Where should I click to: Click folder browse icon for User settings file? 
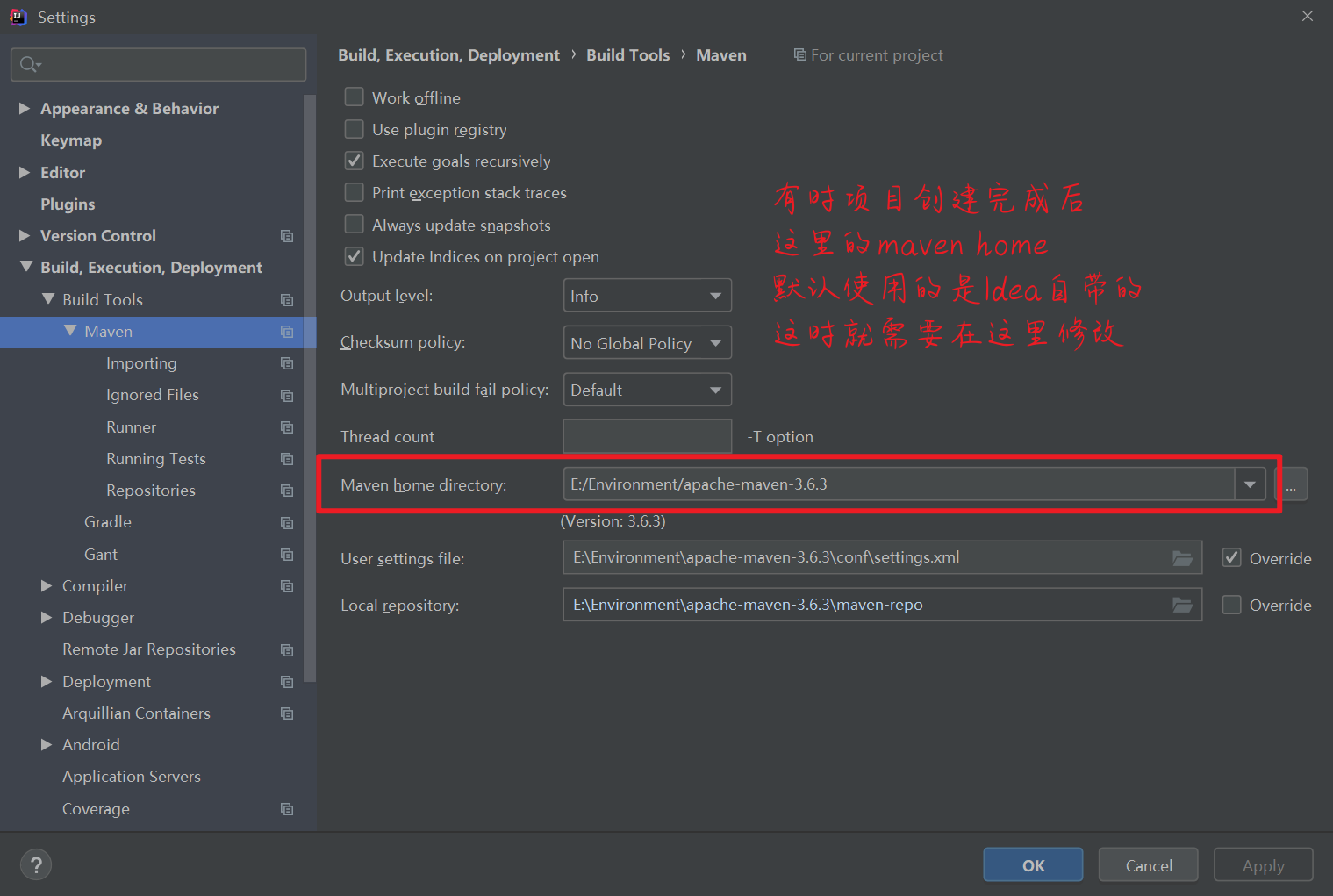point(1183,558)
